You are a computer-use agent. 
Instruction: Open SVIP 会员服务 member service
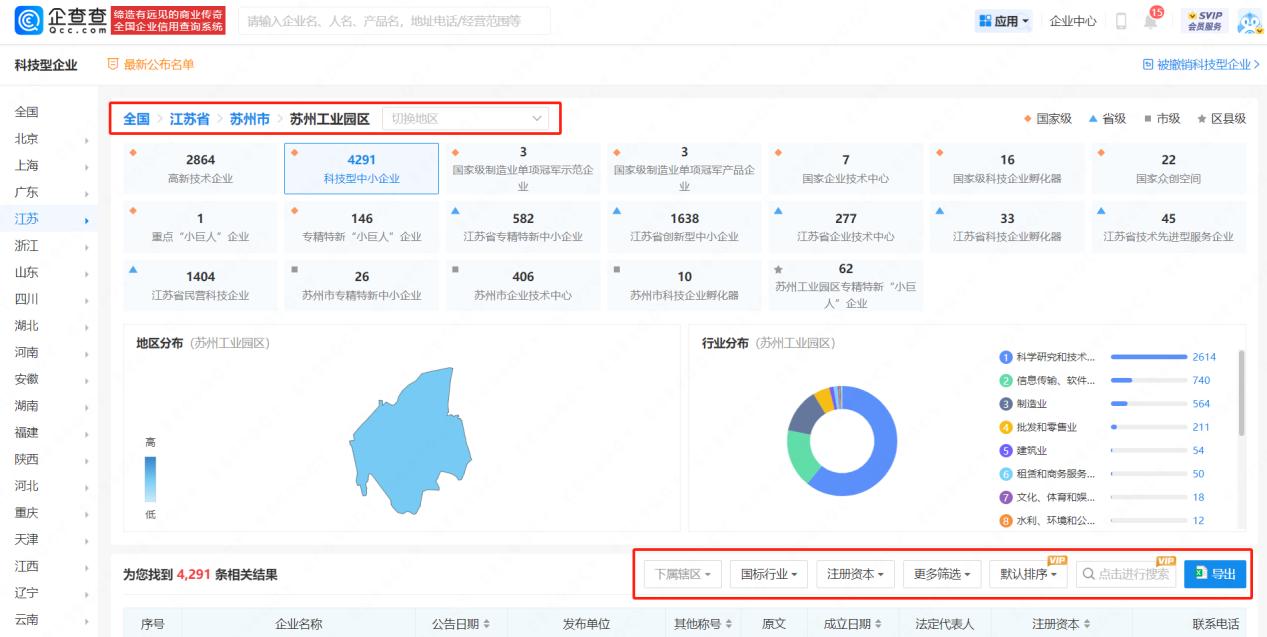(x=1205, y=20)
